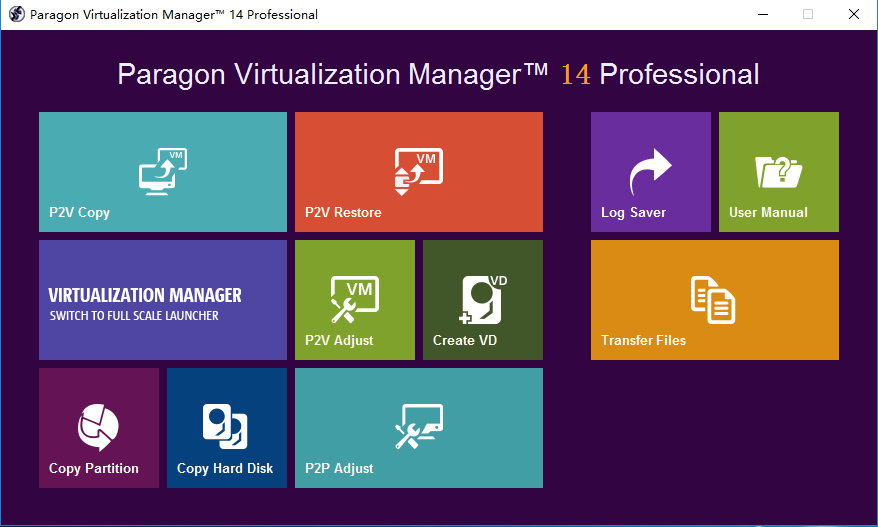The width and height of the screenshot is (878, 527).
Task: Select the "Transfer Files" text label
Action: pyautogui.click(x=643, y=340)
